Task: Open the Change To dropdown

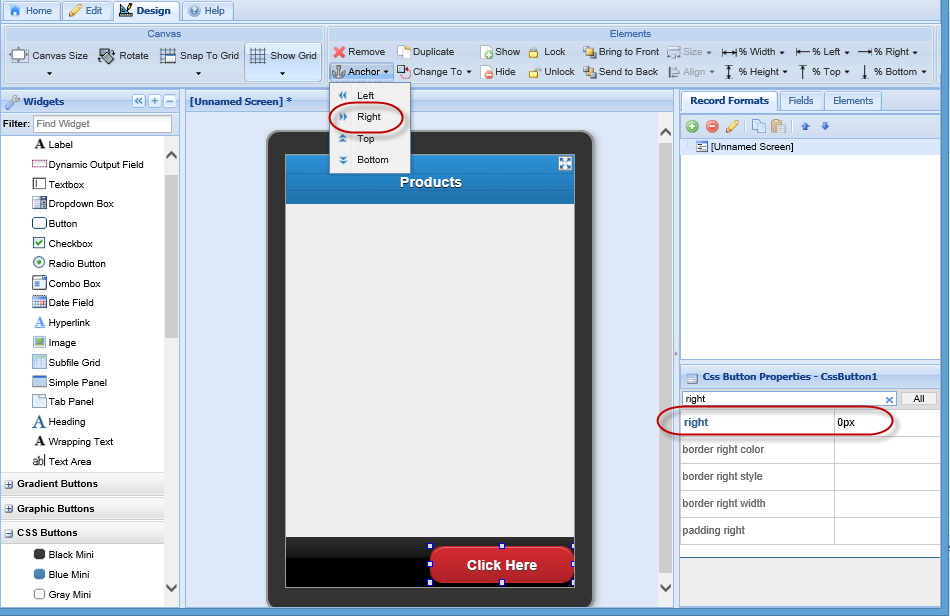Action: 434,71
